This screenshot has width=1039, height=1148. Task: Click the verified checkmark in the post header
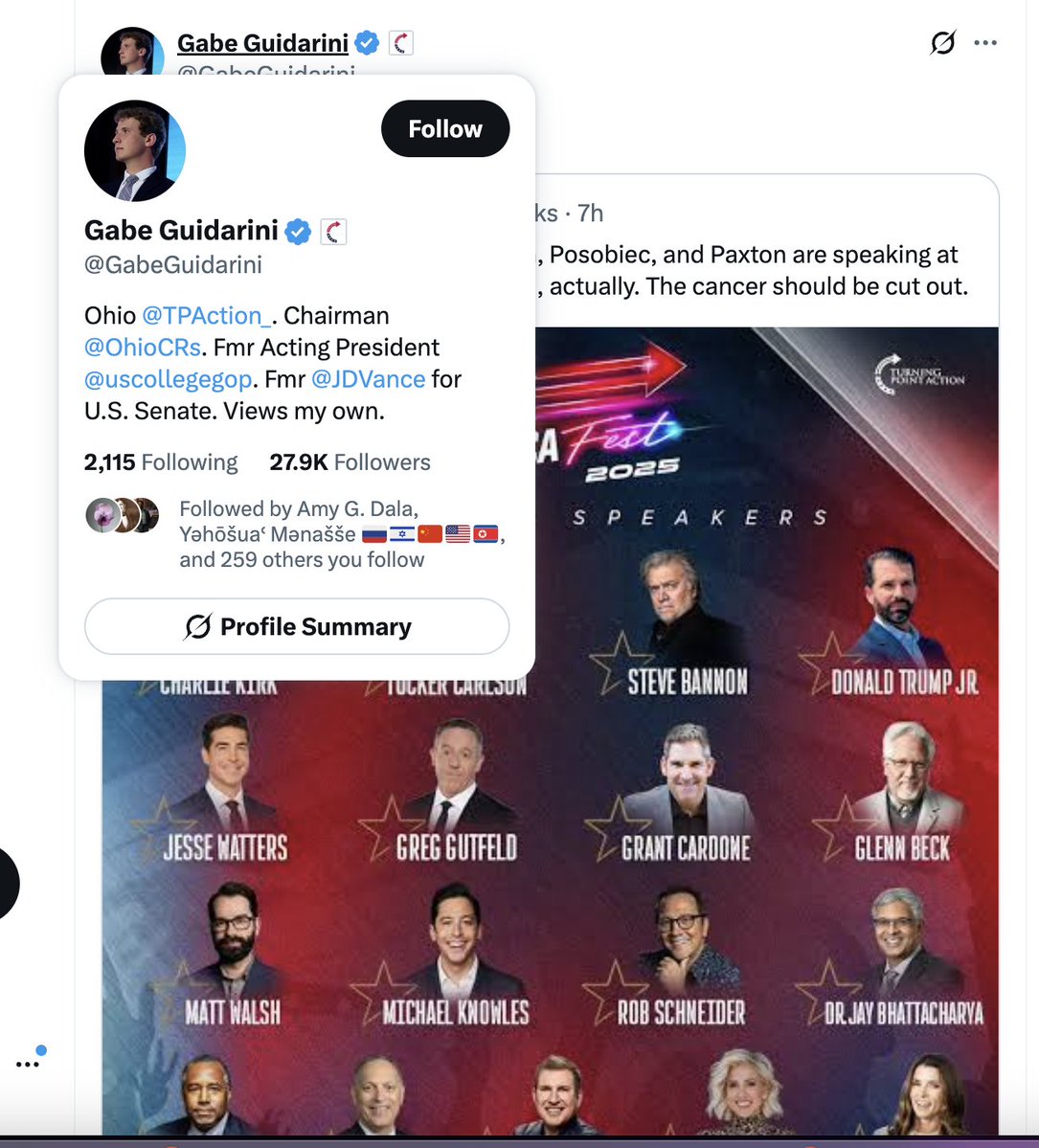pos(367,42)
